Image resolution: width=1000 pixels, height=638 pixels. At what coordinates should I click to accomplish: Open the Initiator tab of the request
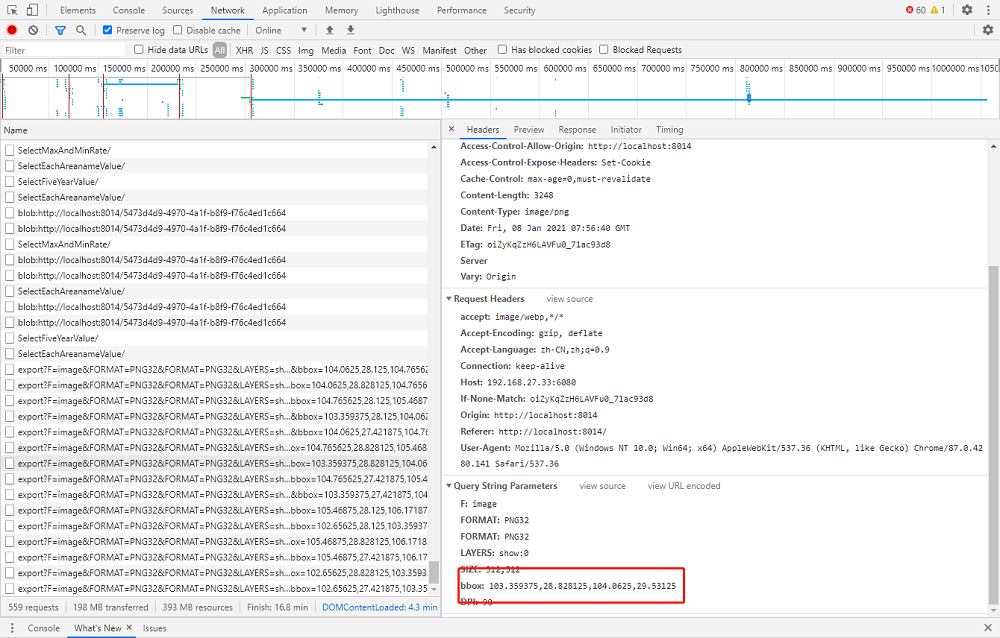626,130
